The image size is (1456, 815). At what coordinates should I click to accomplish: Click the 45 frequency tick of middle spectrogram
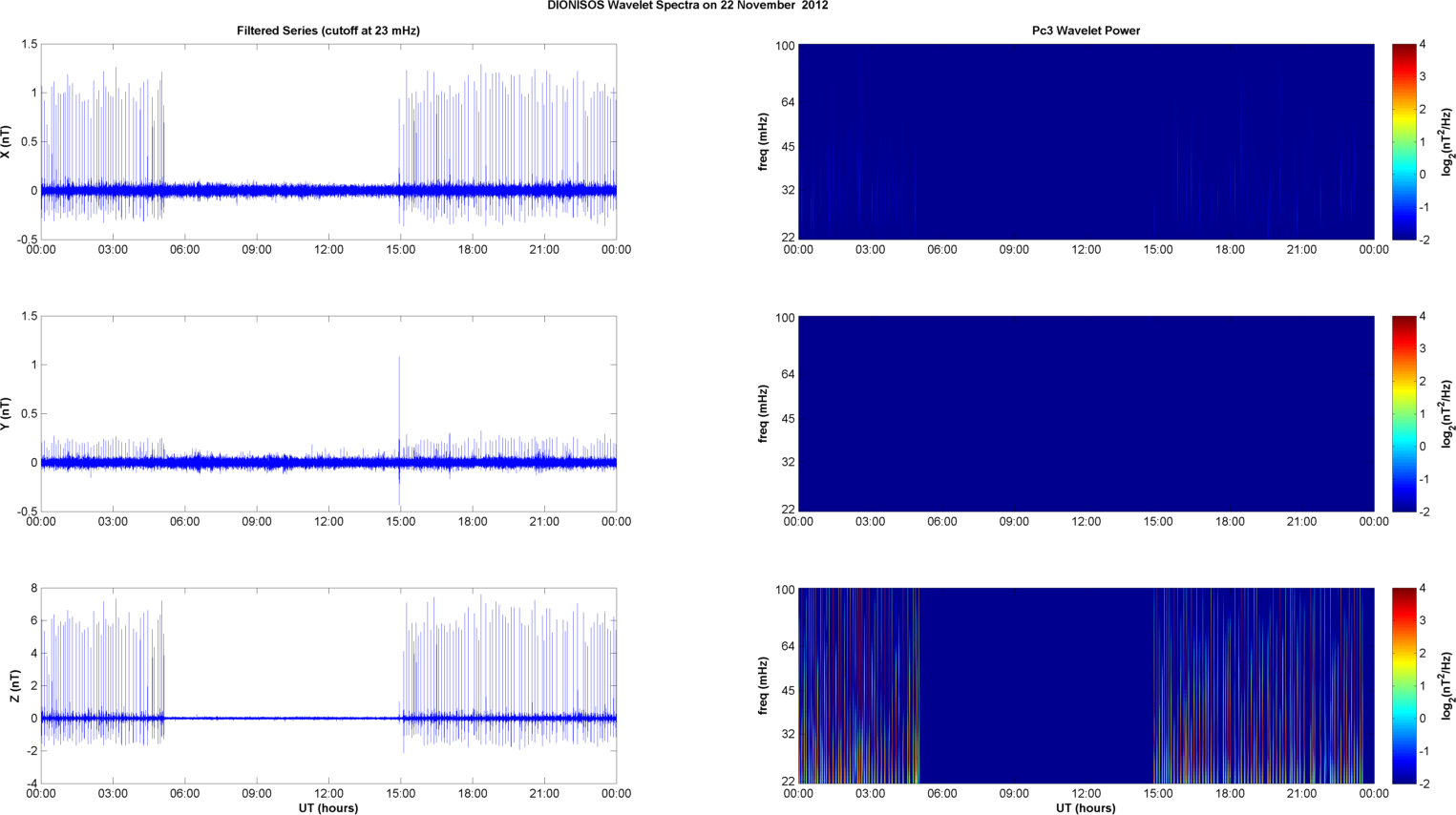788,419
